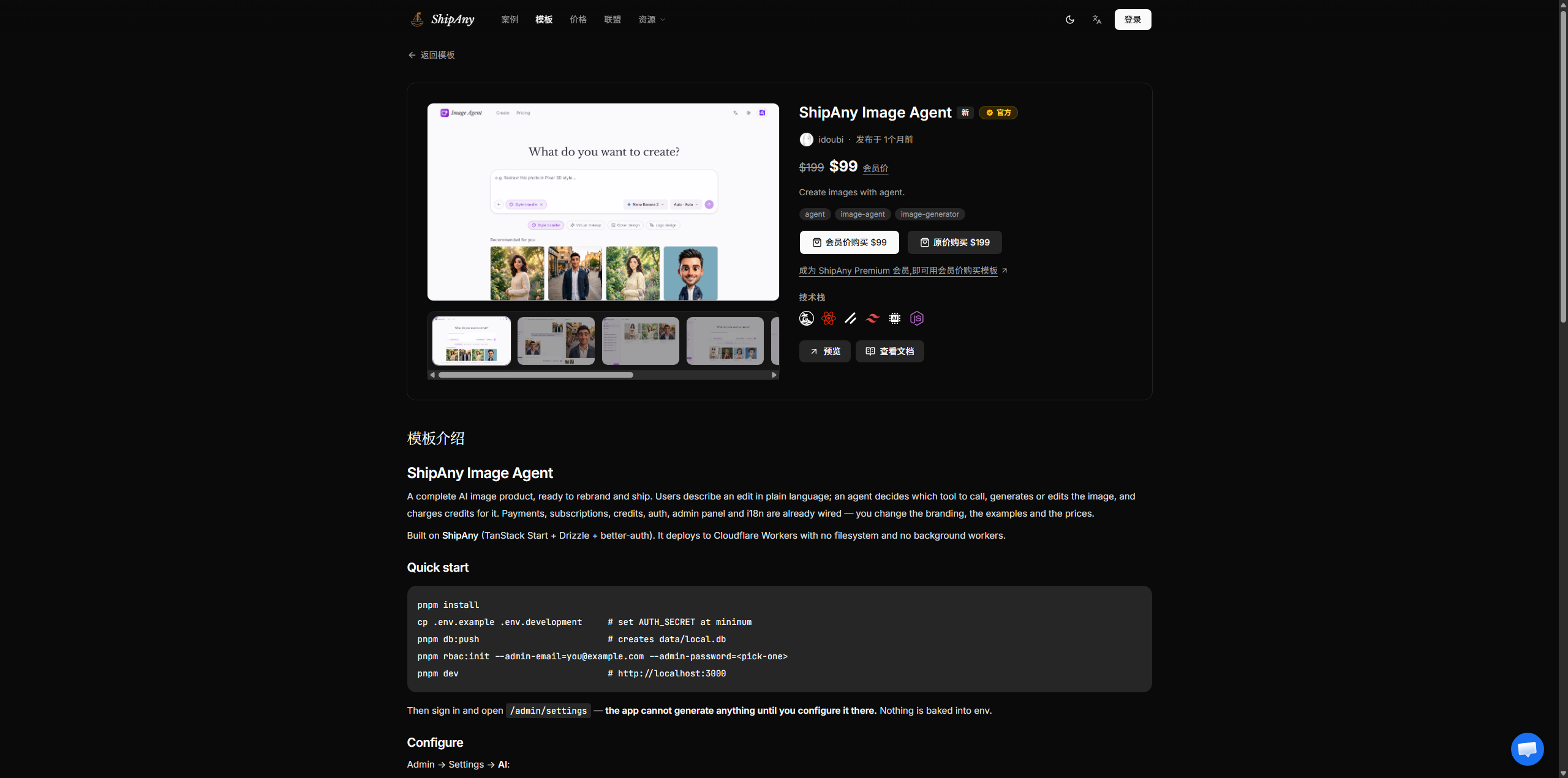This screenshot has height=778, width=1568.
Task: Open the blue chat support bubble
Action: [x=1528, y=749]
